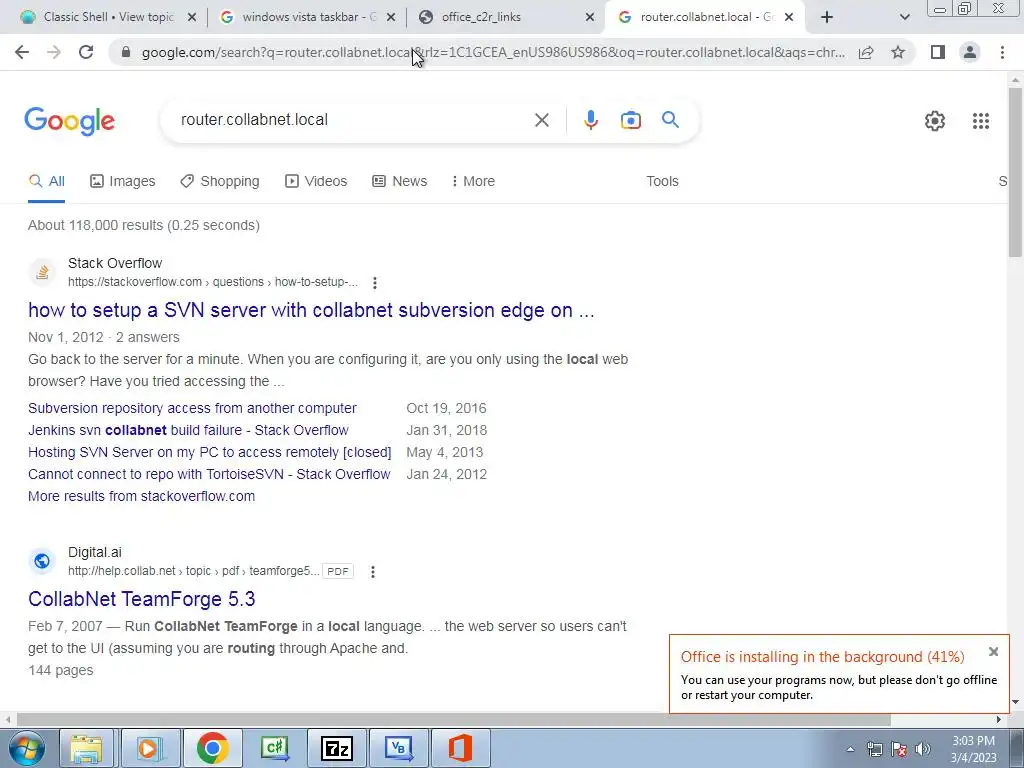Open the CollabNet TeamForge 5.3 result
The image size is (1024, 768).
[142, 599]
